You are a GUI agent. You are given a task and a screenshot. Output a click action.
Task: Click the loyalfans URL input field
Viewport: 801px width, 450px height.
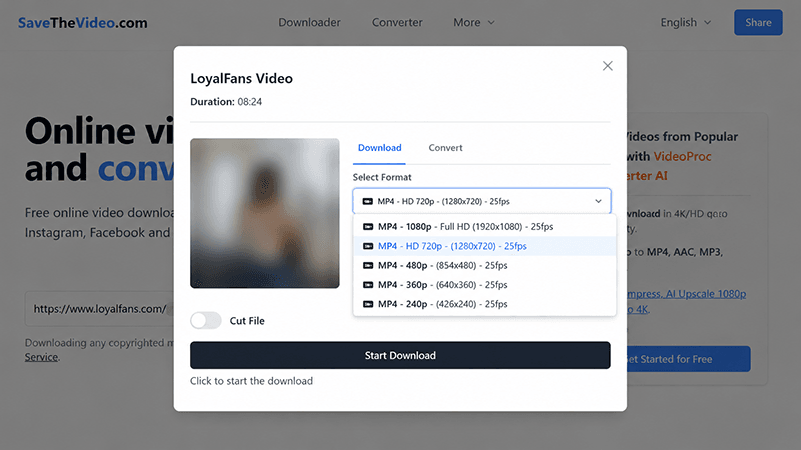pyautogui.click(x=100, y=309)
